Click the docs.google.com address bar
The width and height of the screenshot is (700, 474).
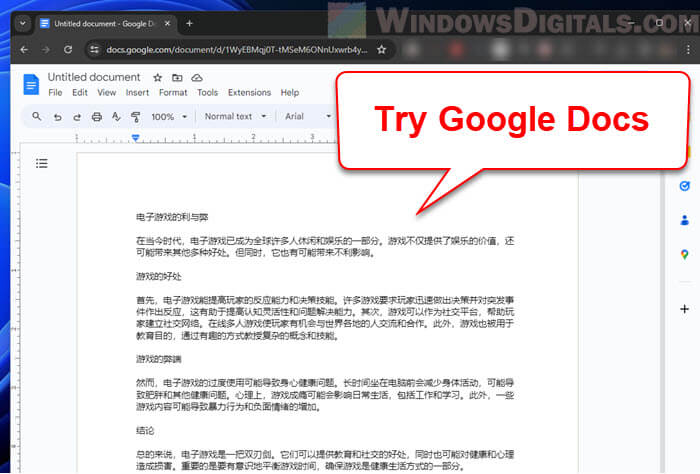point(237,50)
